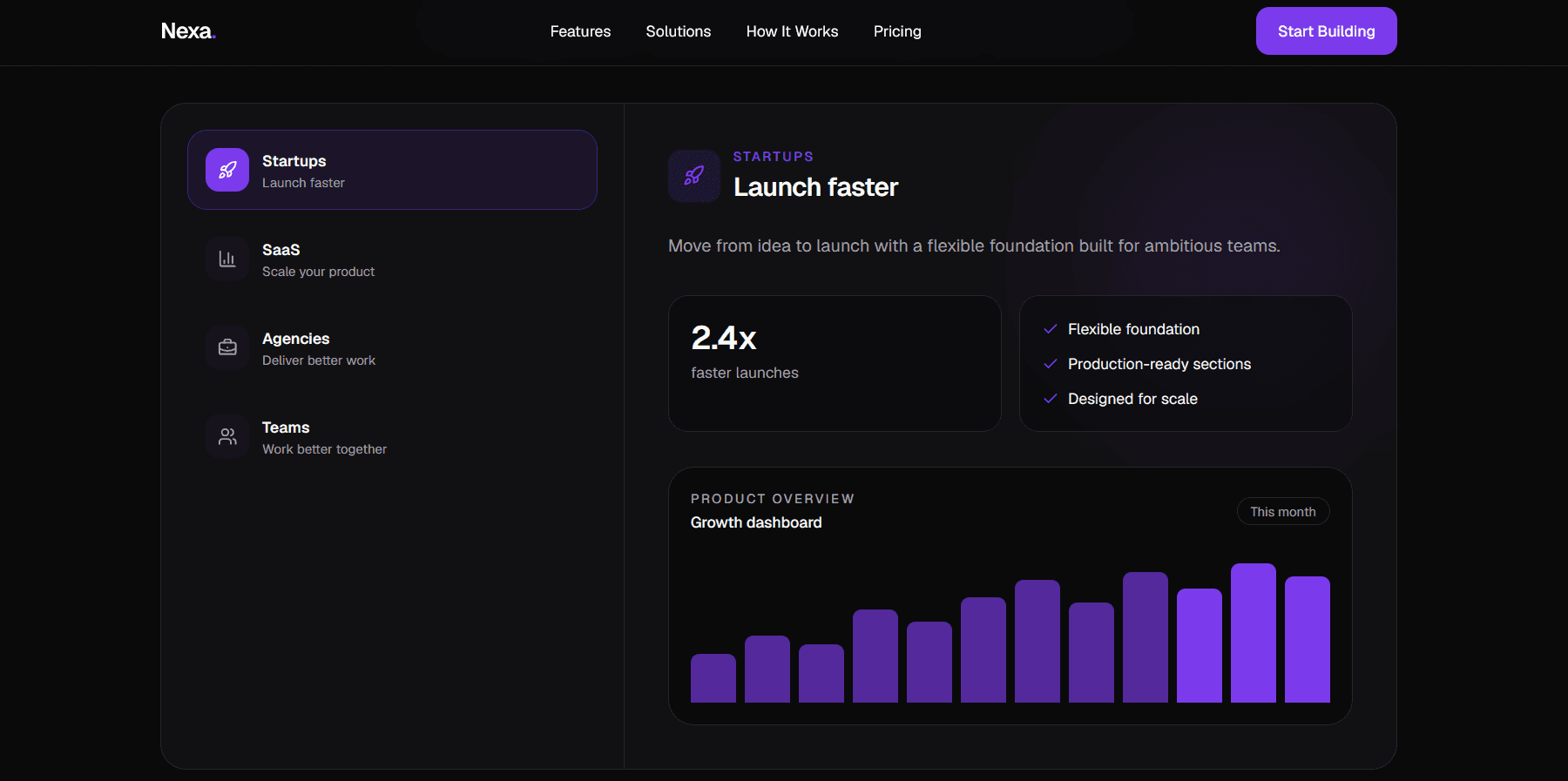The height and width of the screenshot is (781, 1568).
Task: Click checkmark next to Flexible foundation
Action: [x=1051, y=329]
